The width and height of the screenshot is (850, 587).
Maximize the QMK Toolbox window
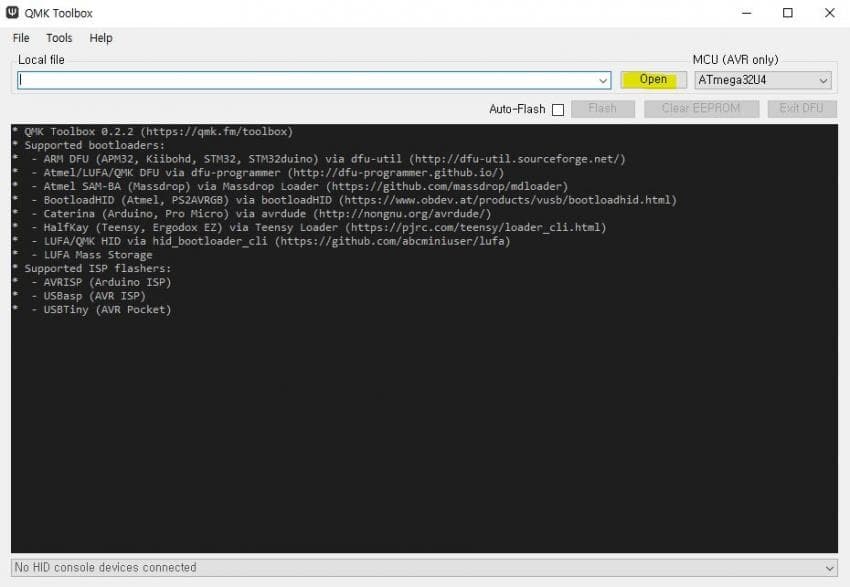[x=788, y=13]
